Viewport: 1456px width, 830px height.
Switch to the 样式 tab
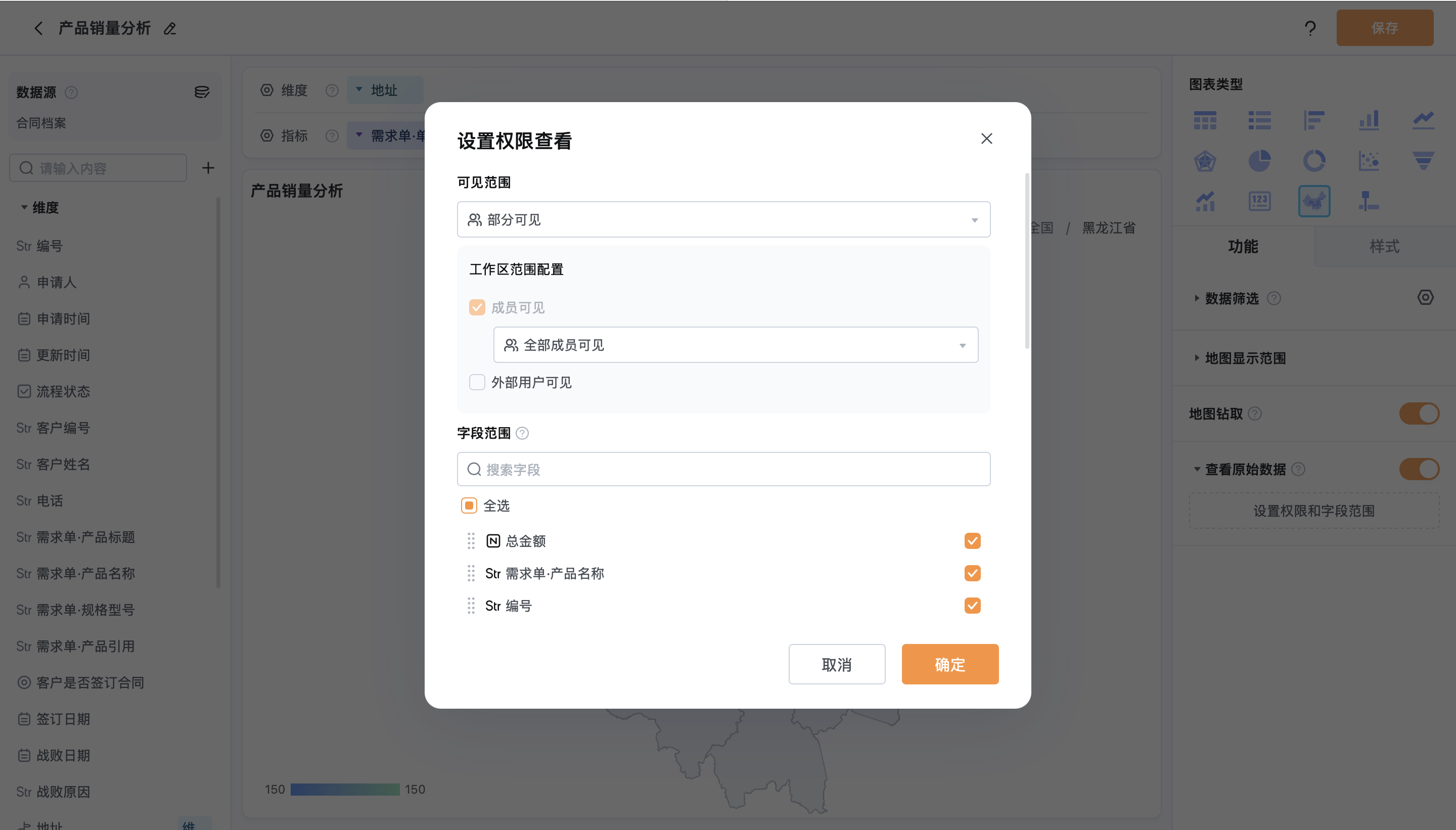(x=1384, y=246)
